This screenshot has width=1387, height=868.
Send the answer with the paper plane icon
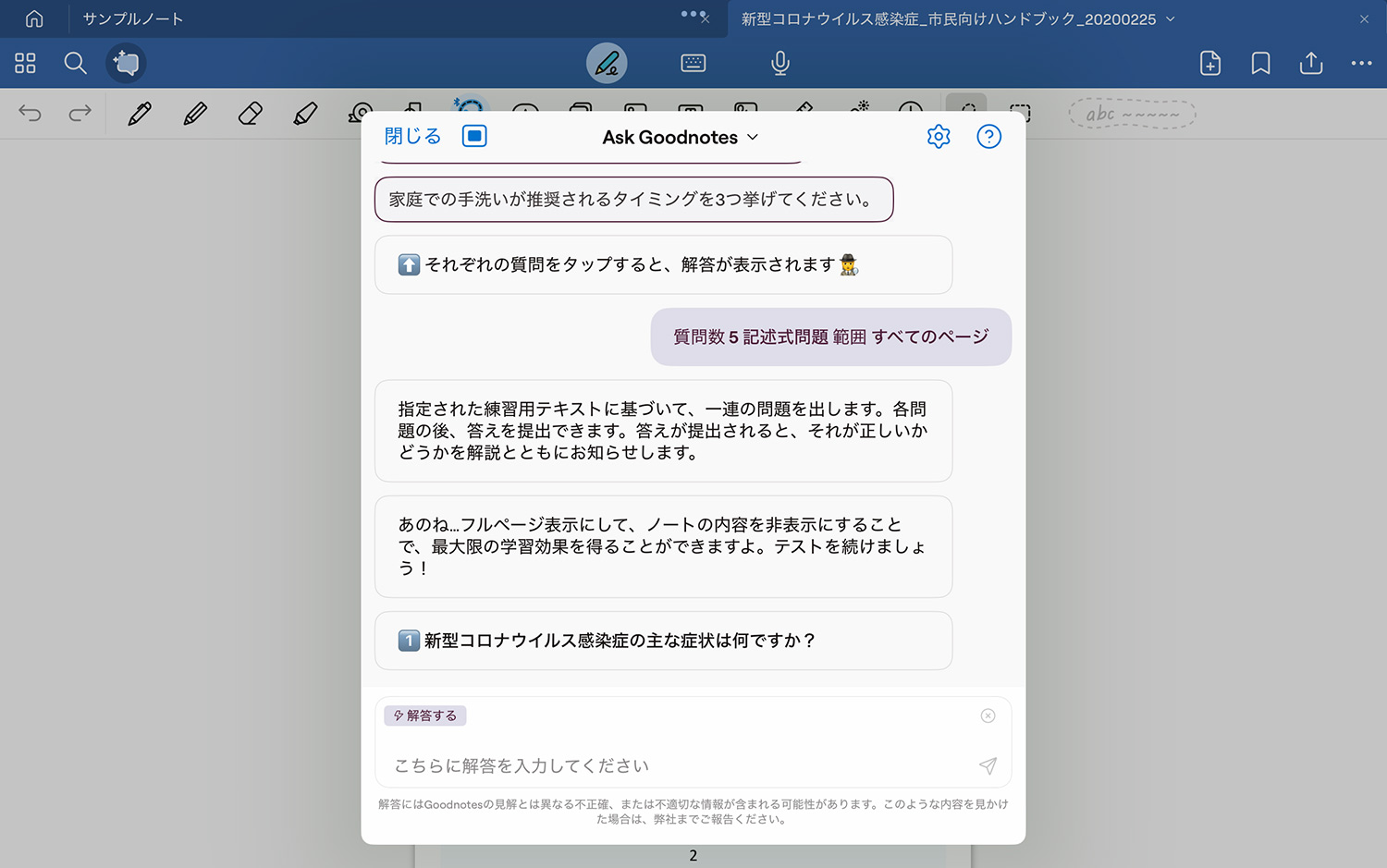click(x=988, y=765)
